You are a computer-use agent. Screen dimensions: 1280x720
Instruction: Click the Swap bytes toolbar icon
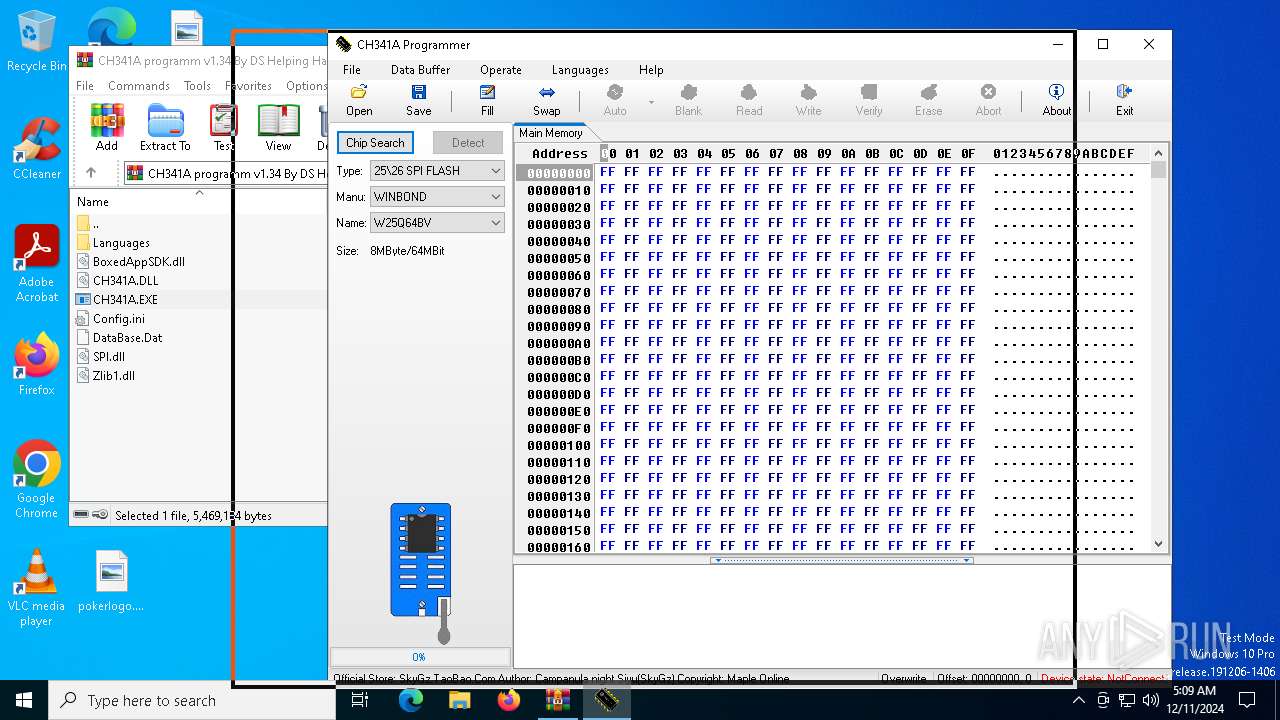pyautogui.click(x=546, y=100)
